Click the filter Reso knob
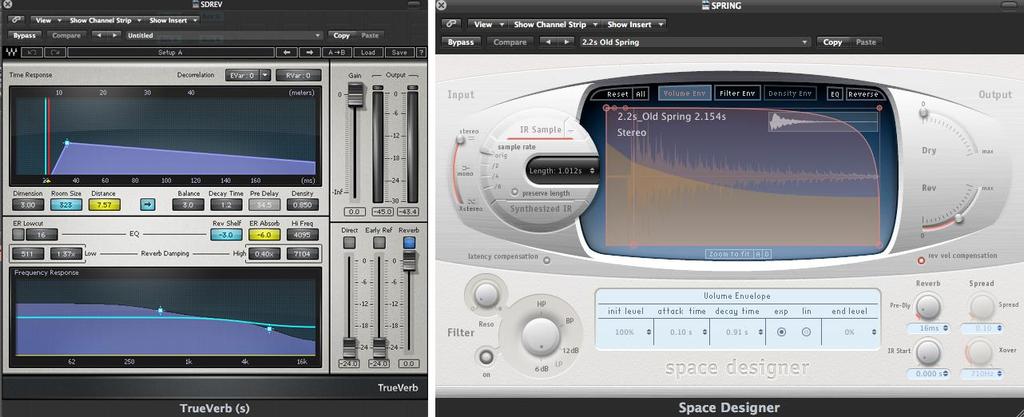 tap(485, 293)
